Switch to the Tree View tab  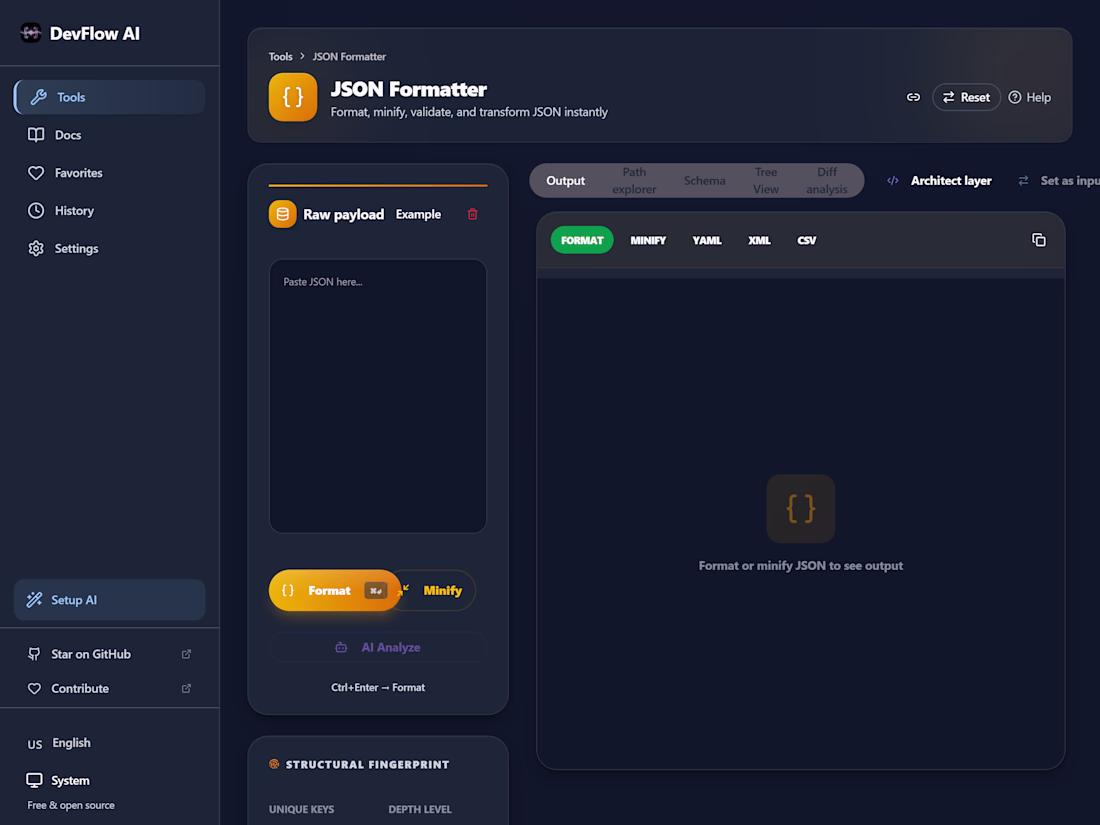(x=765, y=180)
